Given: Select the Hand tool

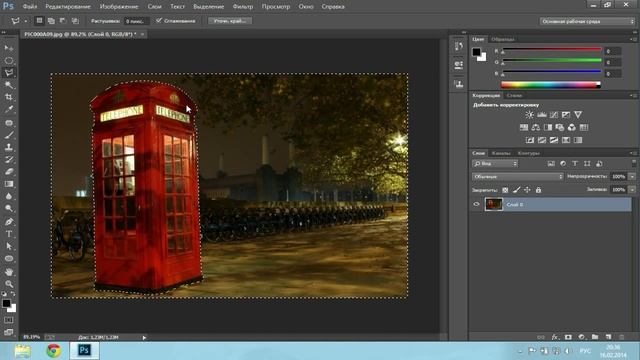Looking at the screenshot, I should click(9, 271).
